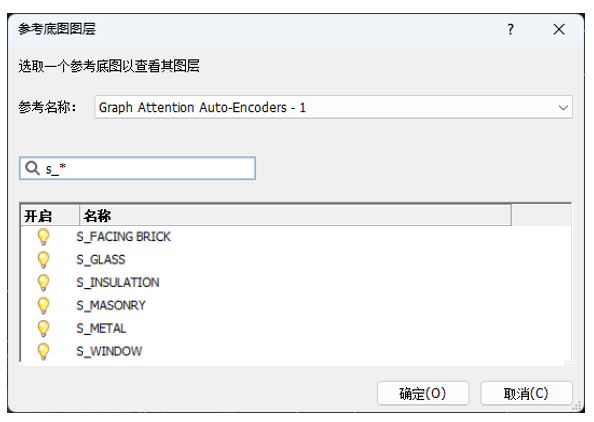Select the S_WINDOW layer name
The image size is (594, 422).
pyautogui.click(x=109, y=352)
